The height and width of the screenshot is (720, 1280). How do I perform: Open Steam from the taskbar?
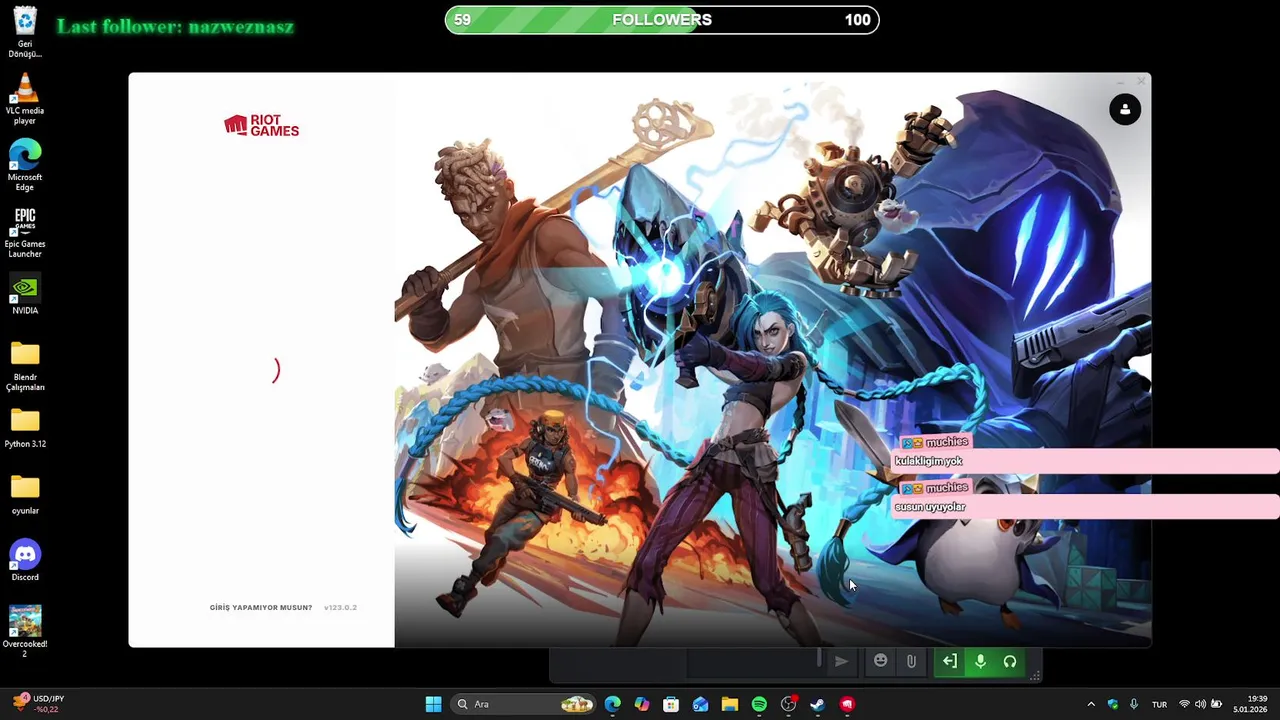[818, 704]
